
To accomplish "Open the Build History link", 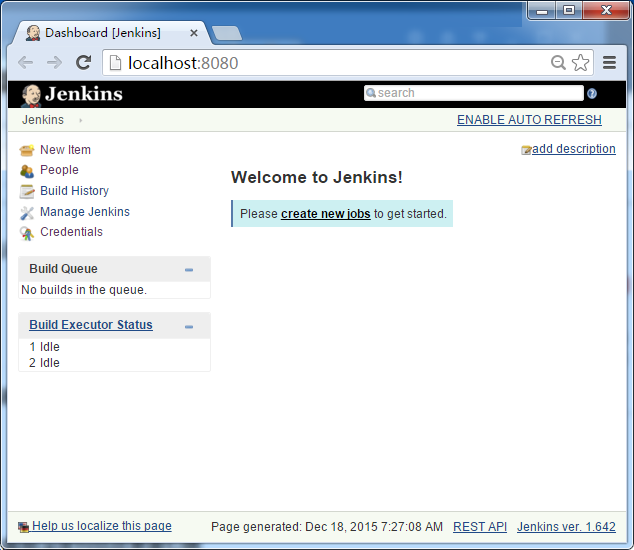I will coord(74,190).
